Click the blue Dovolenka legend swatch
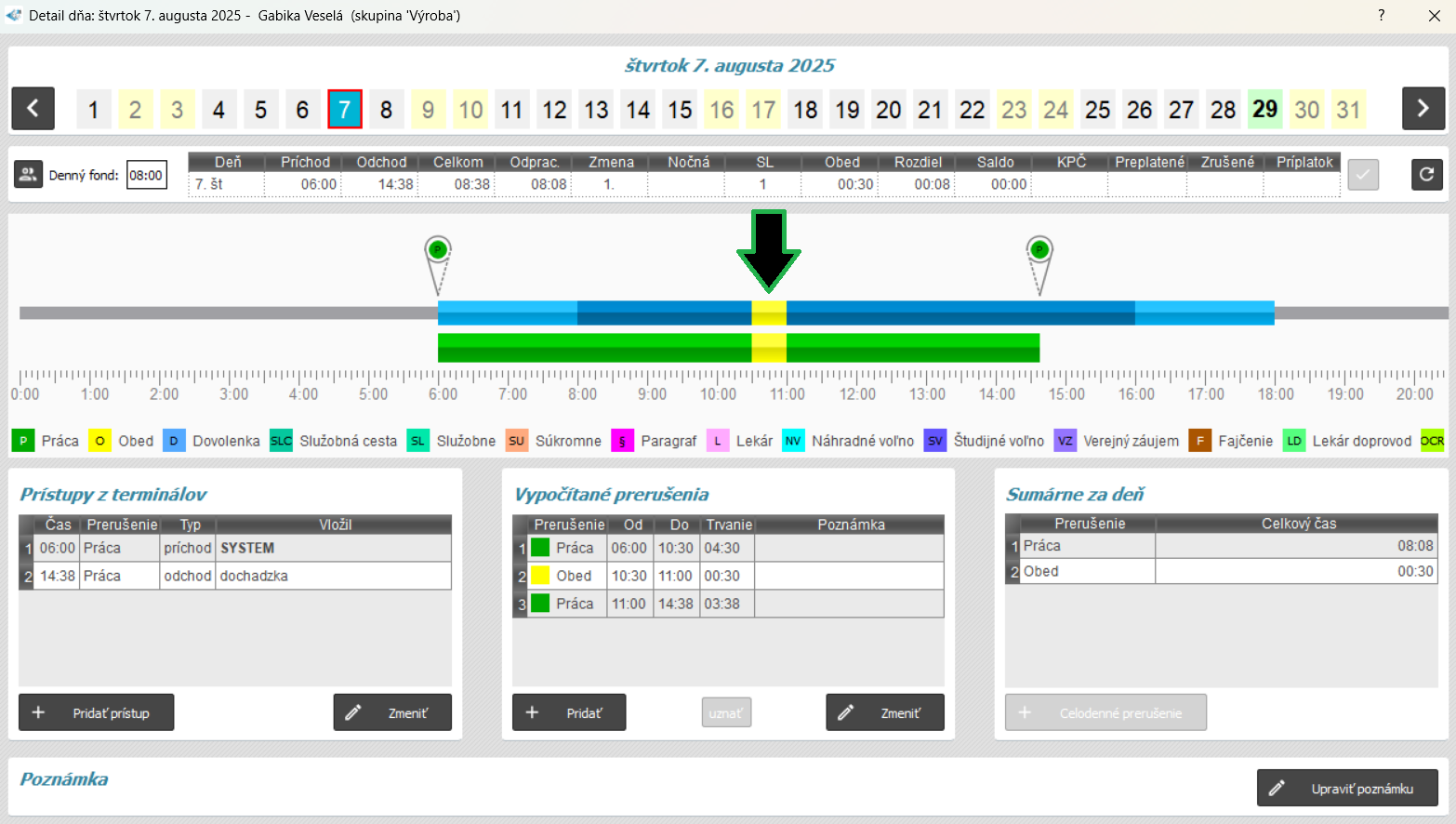Viewport: 1456px width, 824px height. point(174,441)
